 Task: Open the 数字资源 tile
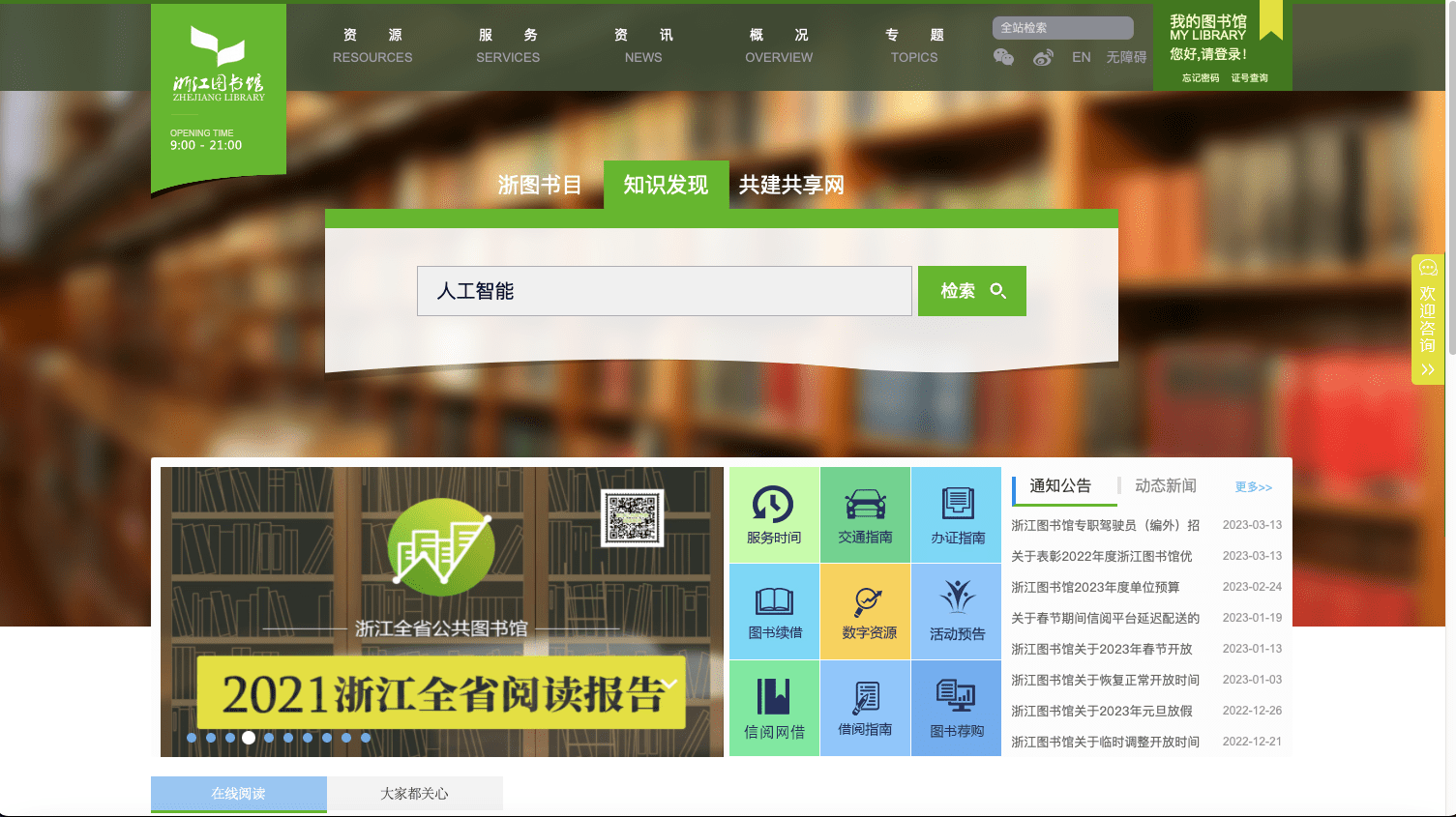[x=865, y=611]
